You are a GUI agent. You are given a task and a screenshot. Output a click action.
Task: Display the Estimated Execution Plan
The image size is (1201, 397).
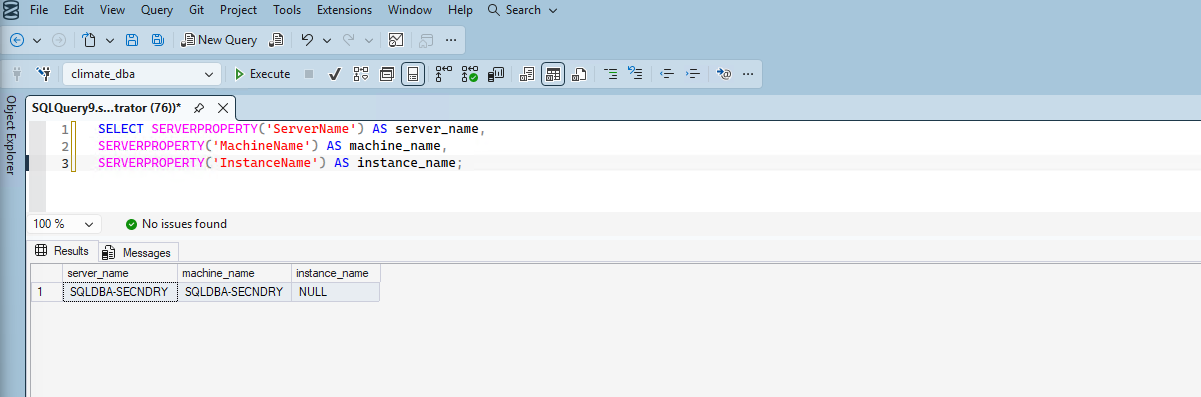[x=361, y=74]
